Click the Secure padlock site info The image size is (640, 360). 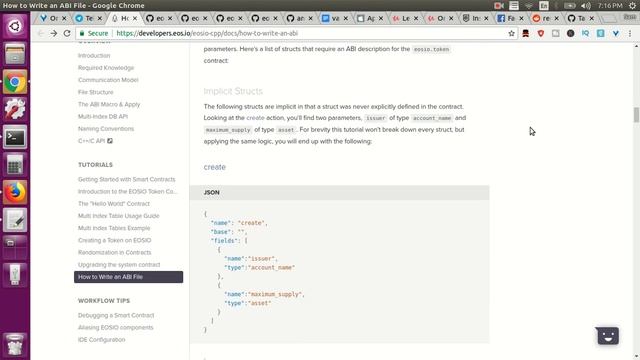(94, 33)
